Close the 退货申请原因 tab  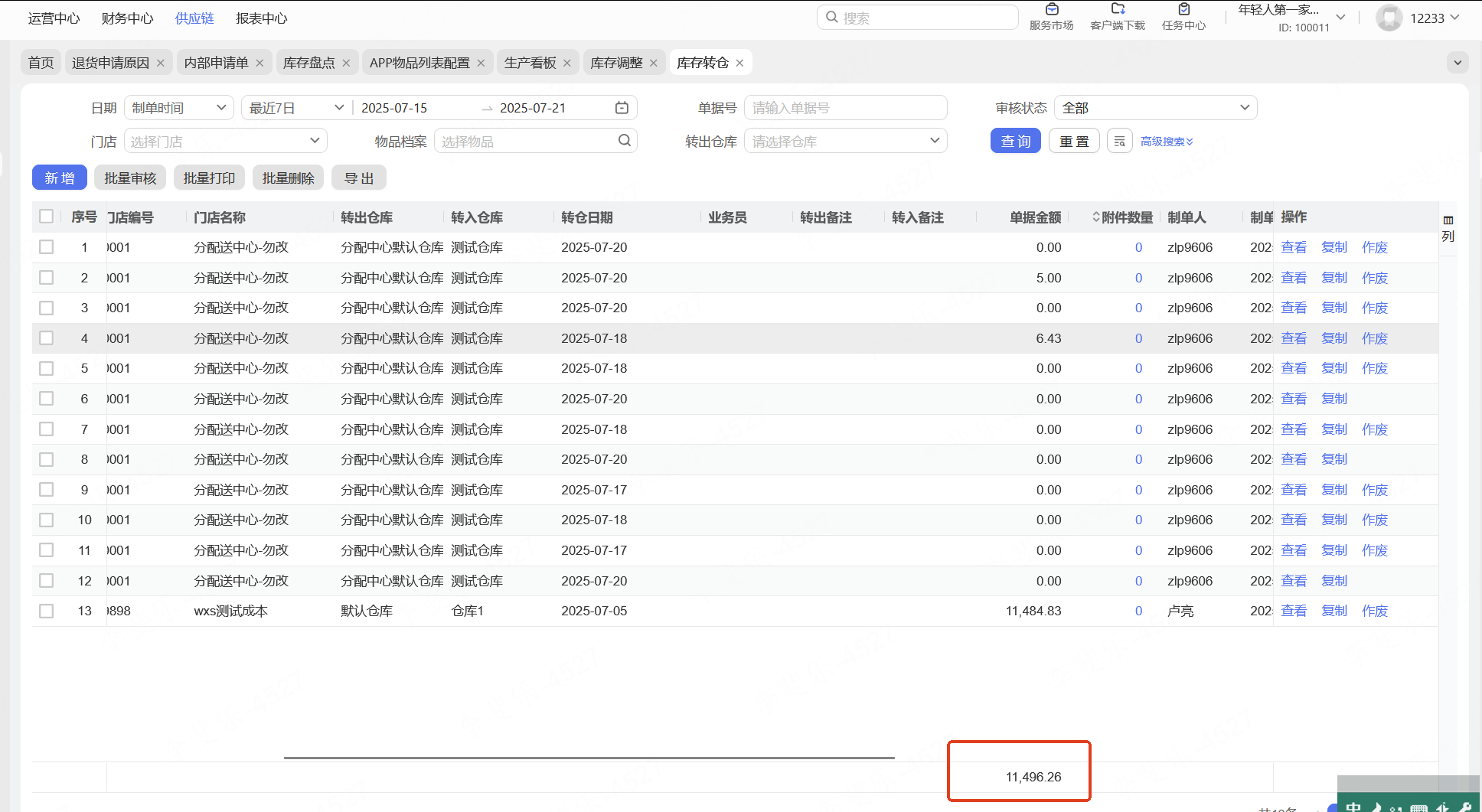[x=161, y=63]
